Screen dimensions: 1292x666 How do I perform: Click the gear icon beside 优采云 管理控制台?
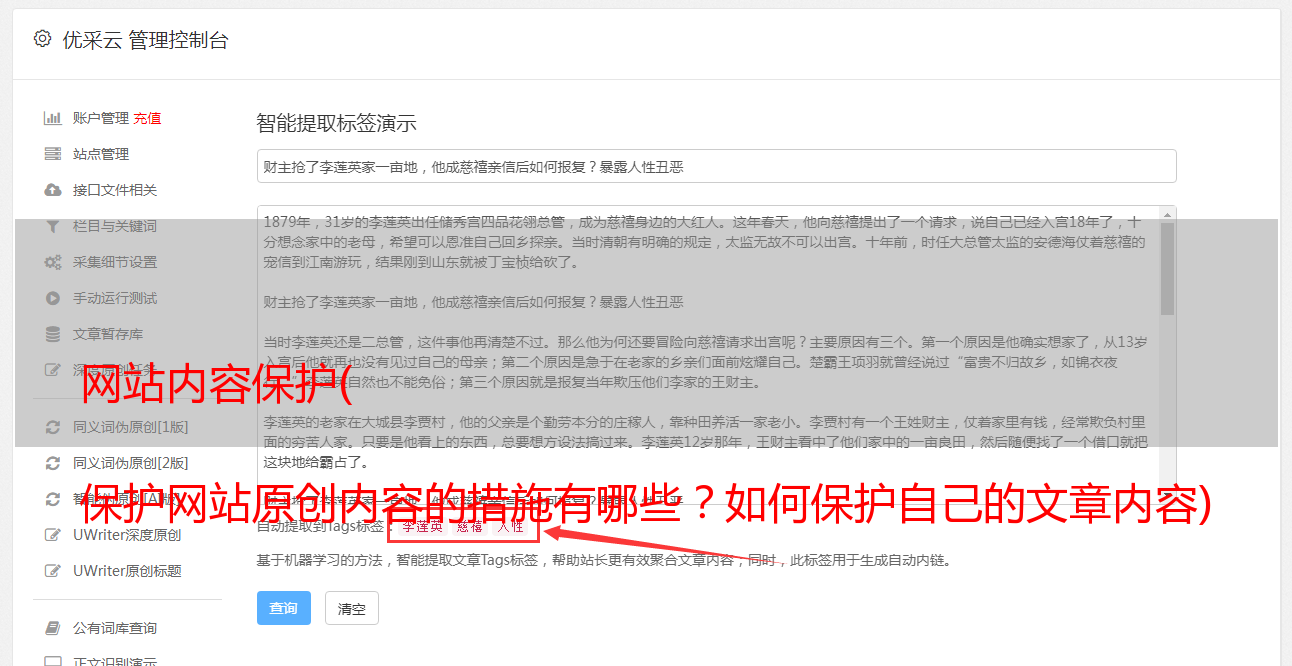pos(42,39)
